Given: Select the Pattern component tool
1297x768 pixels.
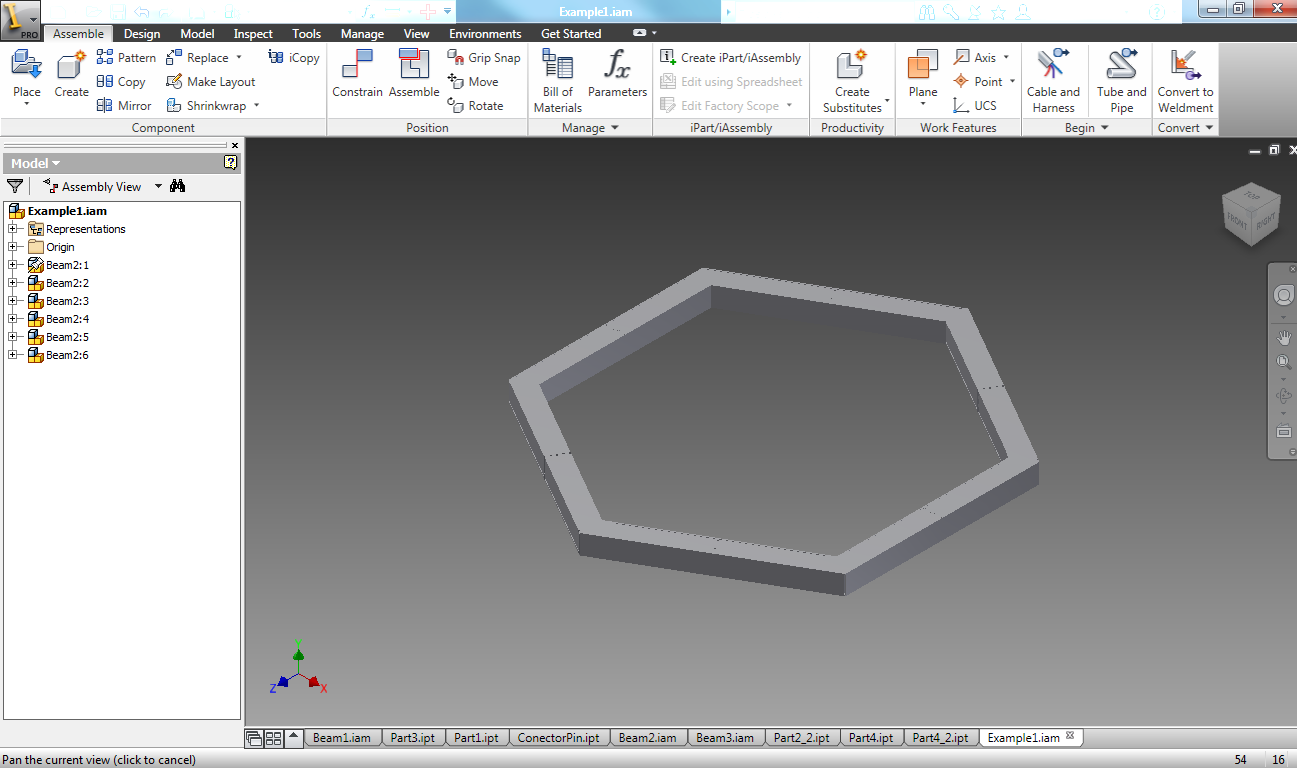Looking at the screenshot, I should coord(126,58).
